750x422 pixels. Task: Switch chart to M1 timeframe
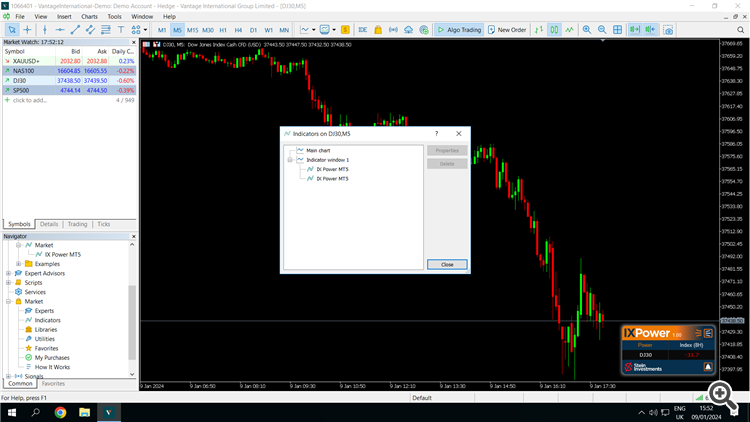[x=162, y=30]
